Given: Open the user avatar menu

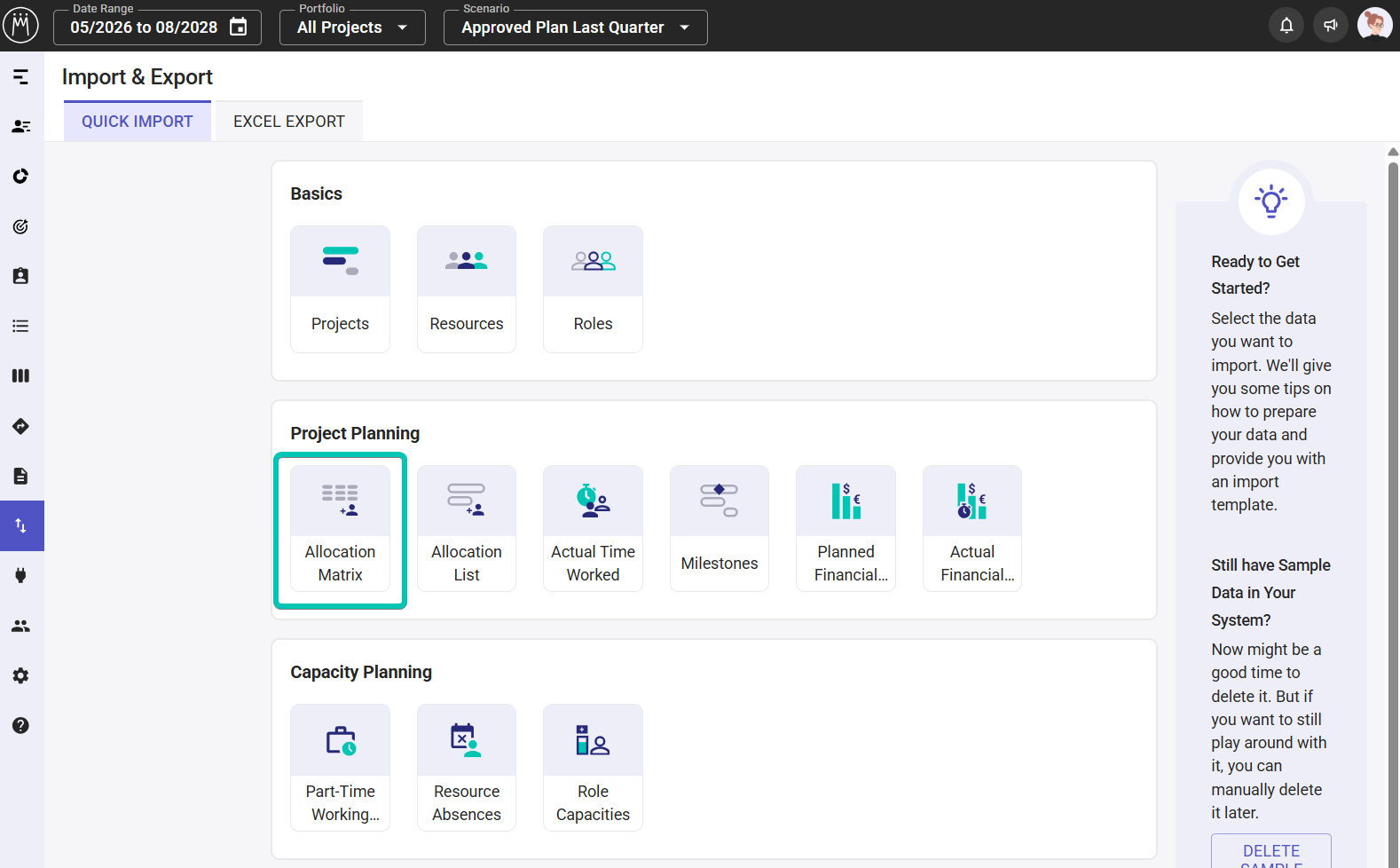Looking at the screenshot, I should click(x=1374, y=25).
